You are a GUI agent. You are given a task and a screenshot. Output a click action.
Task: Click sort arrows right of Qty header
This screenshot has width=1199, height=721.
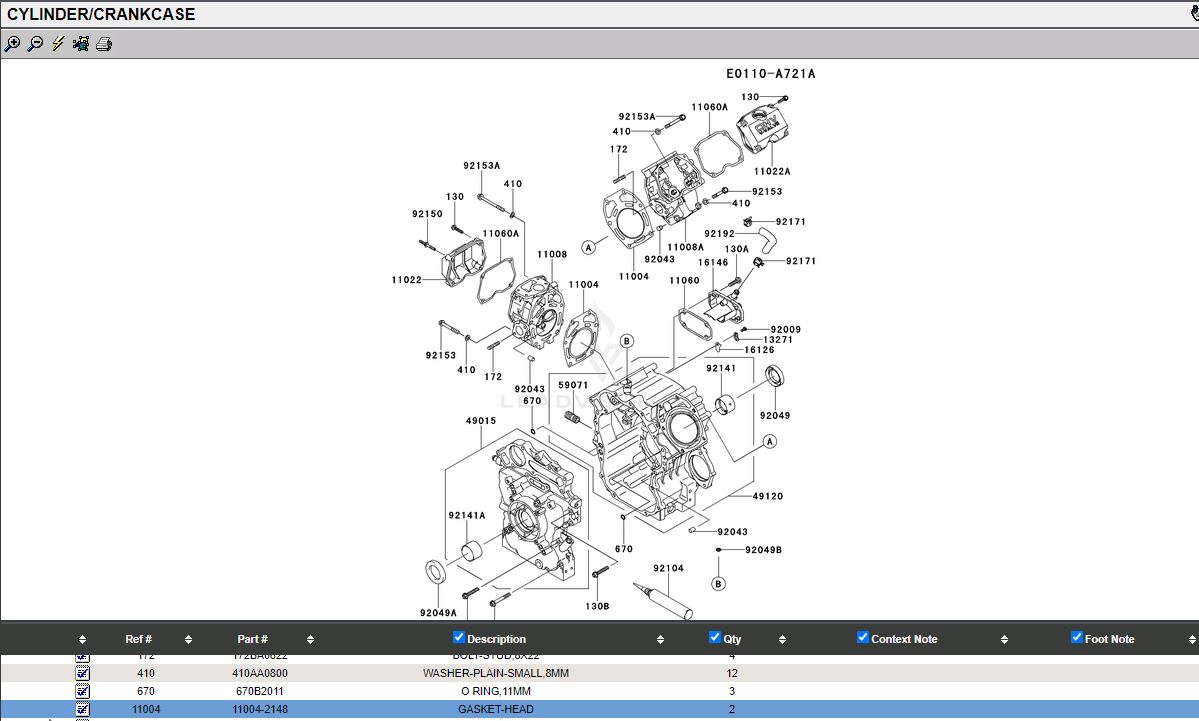click(782, 639)
